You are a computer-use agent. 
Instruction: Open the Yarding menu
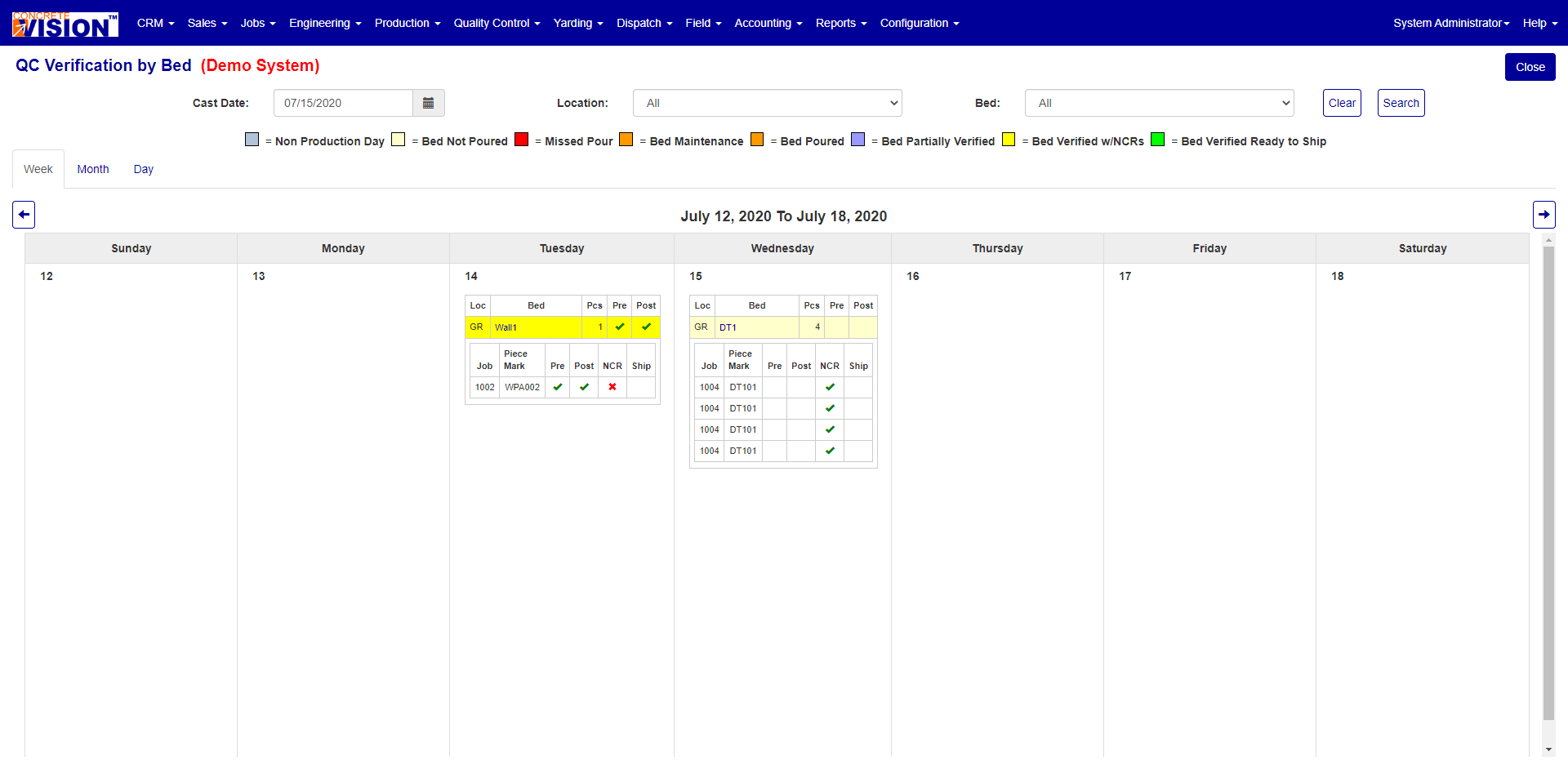click(x=578, y=23)
